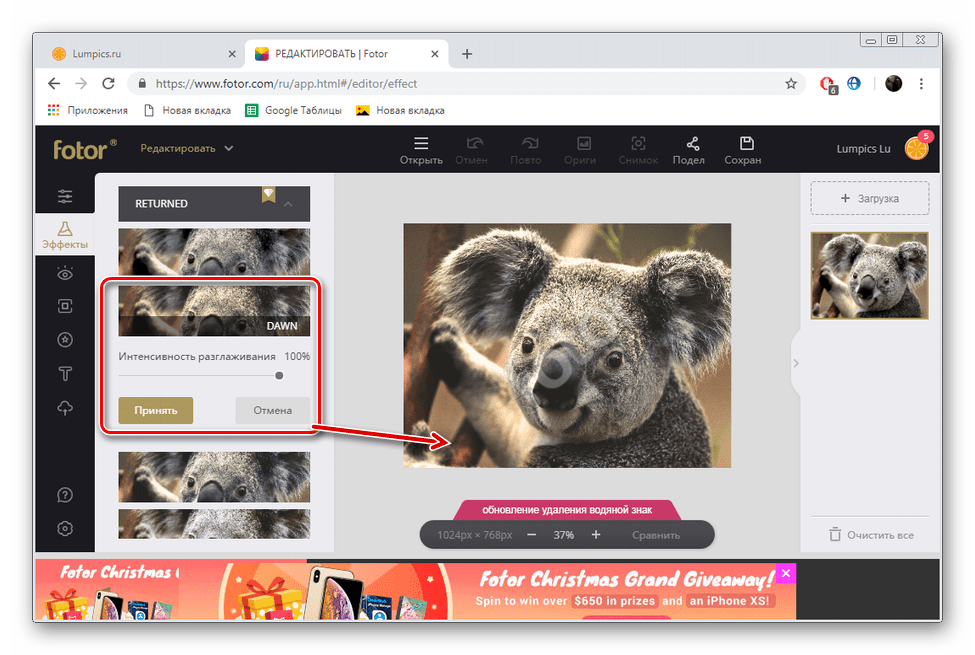Open the settings gear in sidebar
Viewport: 975px width, 655px height.
pos(65,529)
